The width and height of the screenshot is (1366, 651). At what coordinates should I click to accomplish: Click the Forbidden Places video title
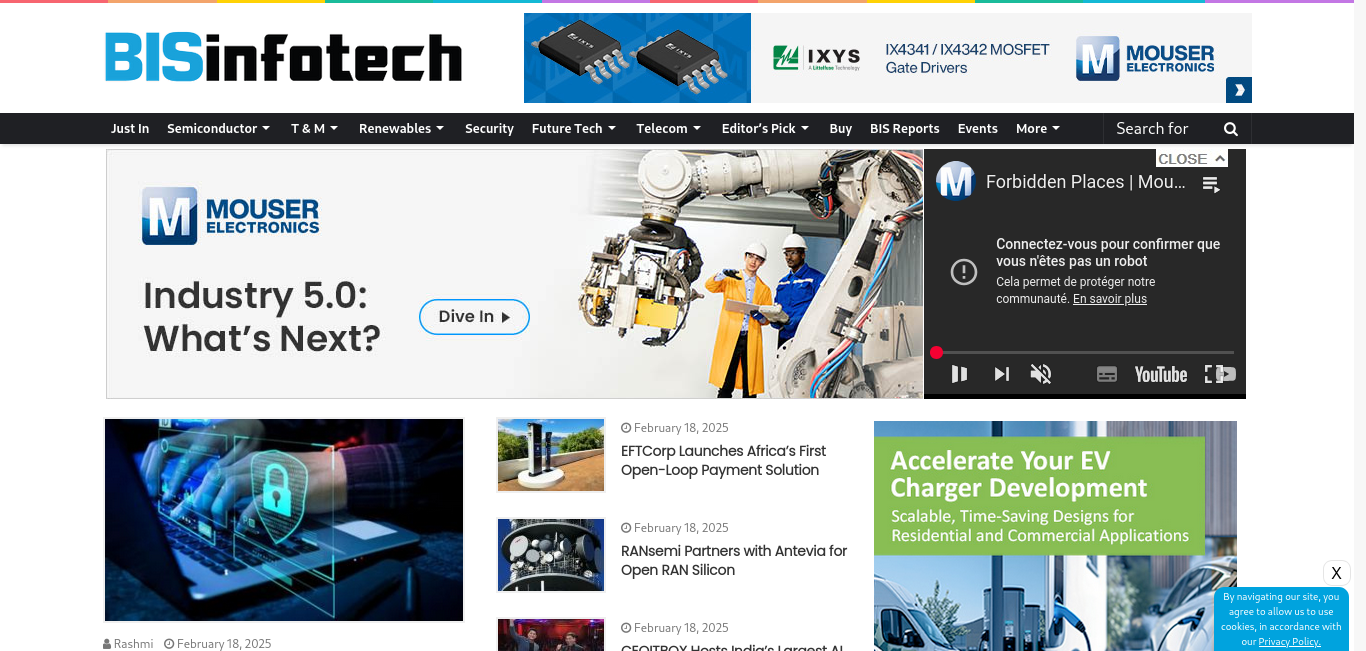(x=1086, y=182)
